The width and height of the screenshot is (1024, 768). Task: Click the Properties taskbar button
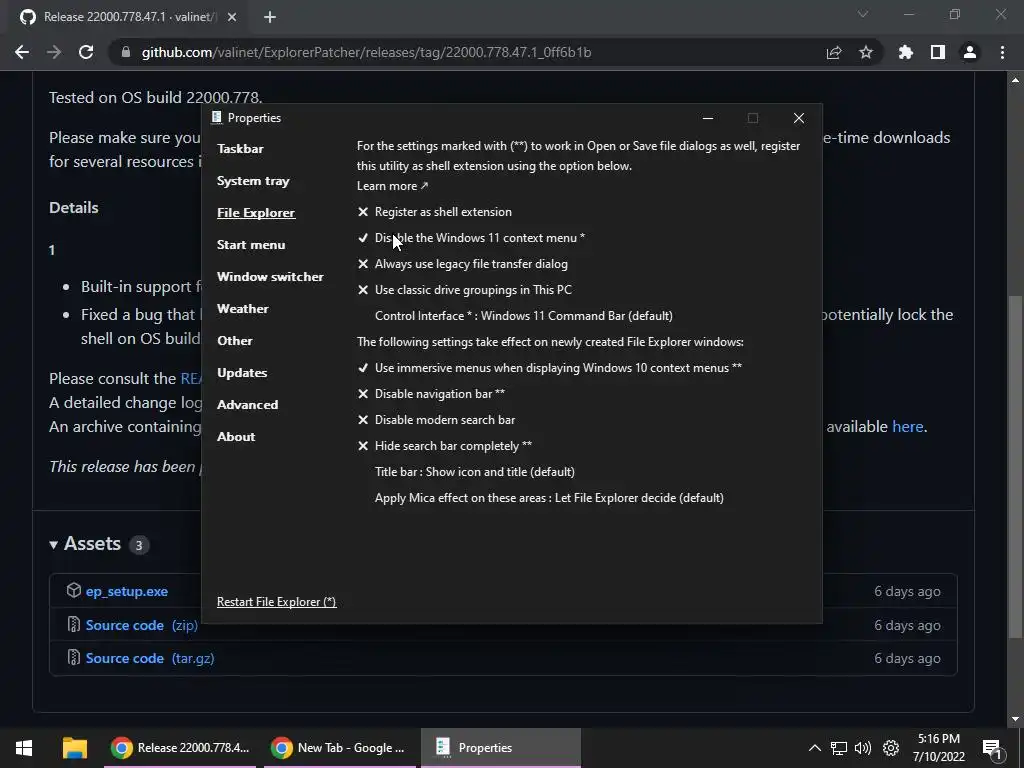[x=501, y=748]
